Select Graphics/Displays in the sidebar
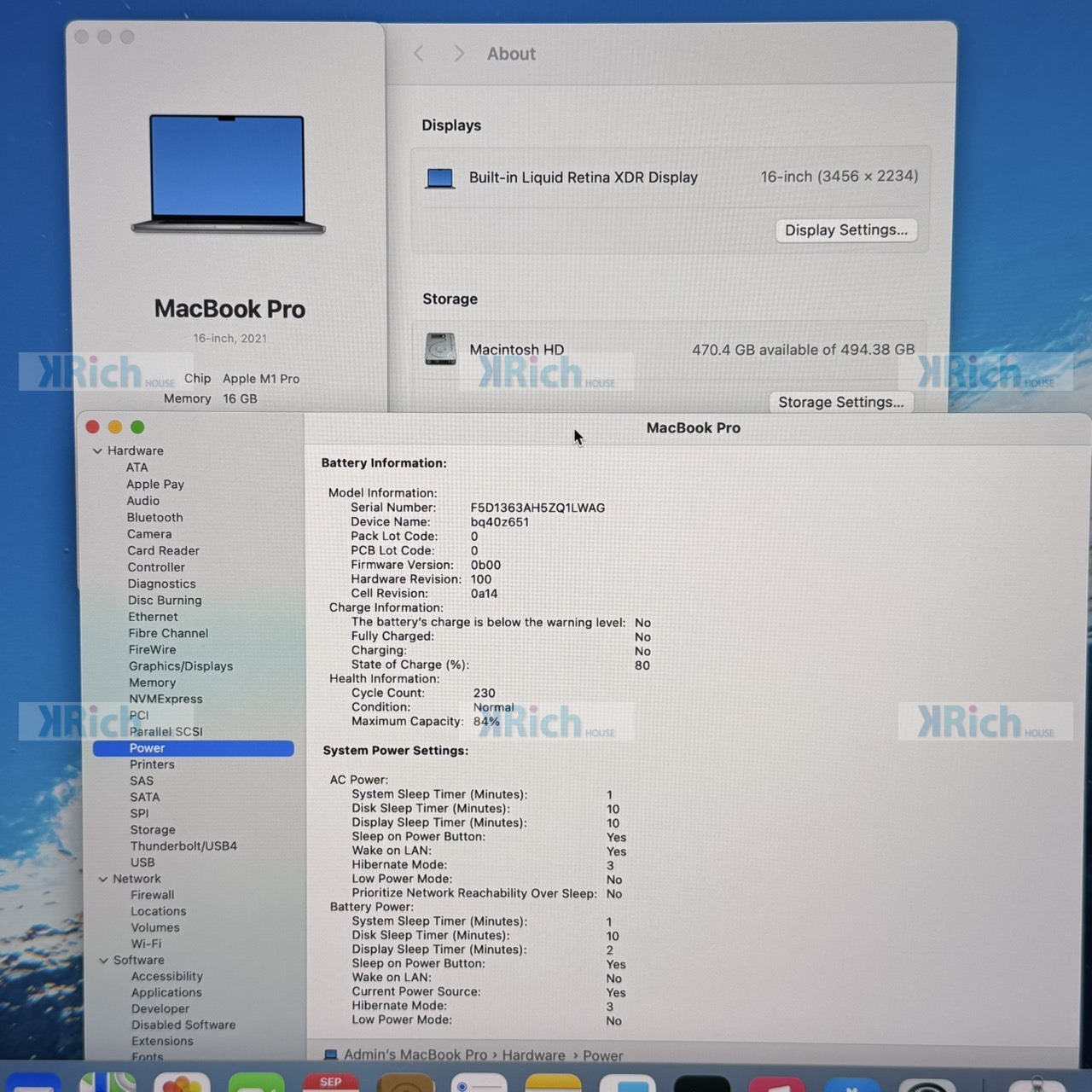Viewport: 1092px width, 1092px height. pyautogui.click(x=181, y=666)
